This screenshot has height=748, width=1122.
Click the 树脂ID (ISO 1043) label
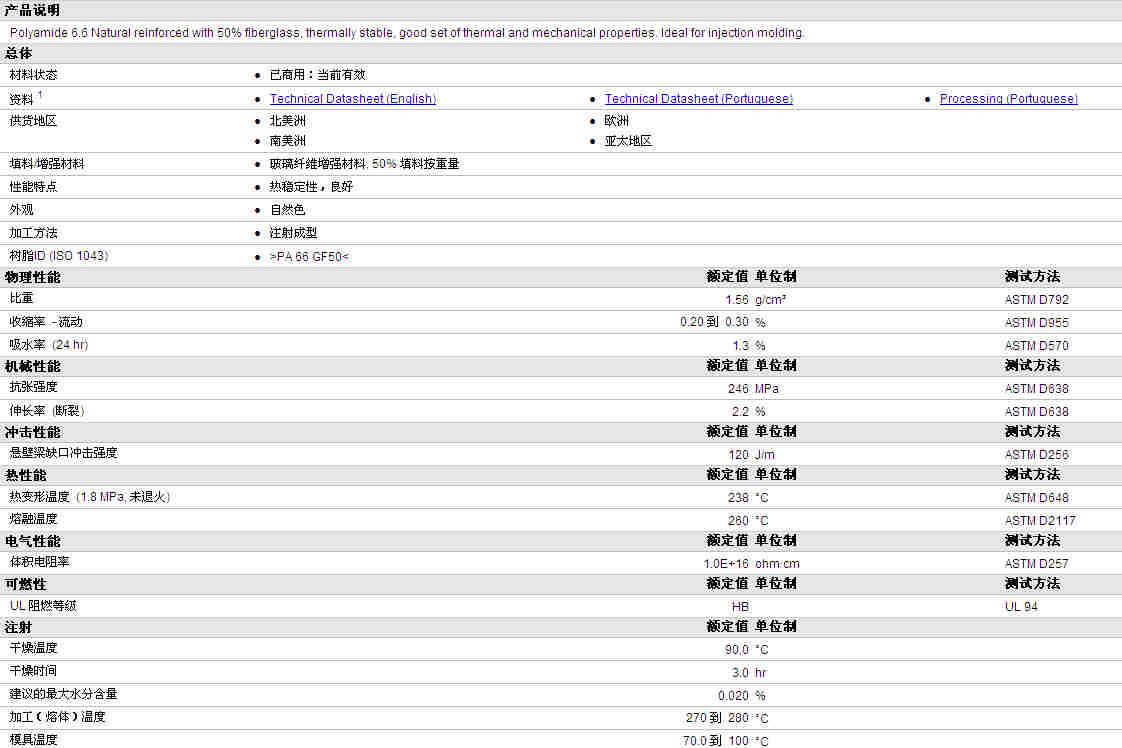click(59, 256)
